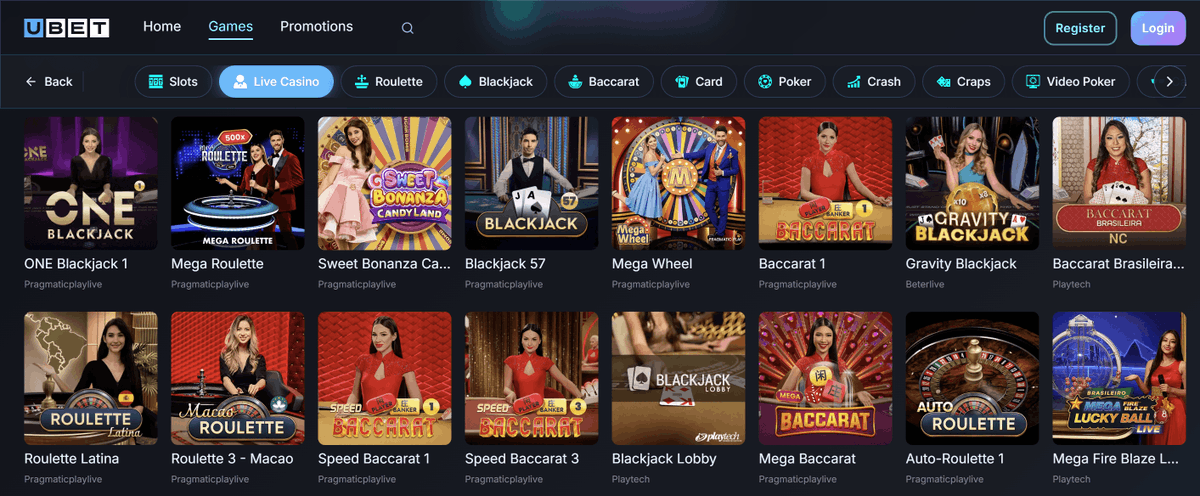This screenshot has height=496, width=1200.
Task: Click the Back arrow icon
Action: 31,82
